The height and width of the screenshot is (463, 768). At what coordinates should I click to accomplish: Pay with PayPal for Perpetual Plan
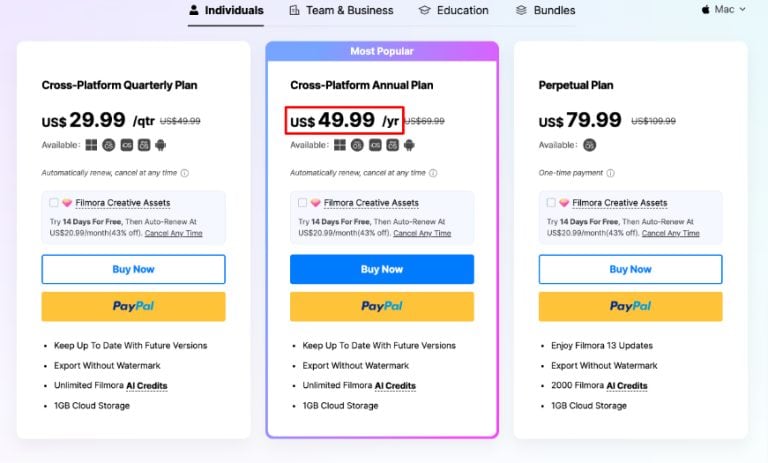coord(630,306)
